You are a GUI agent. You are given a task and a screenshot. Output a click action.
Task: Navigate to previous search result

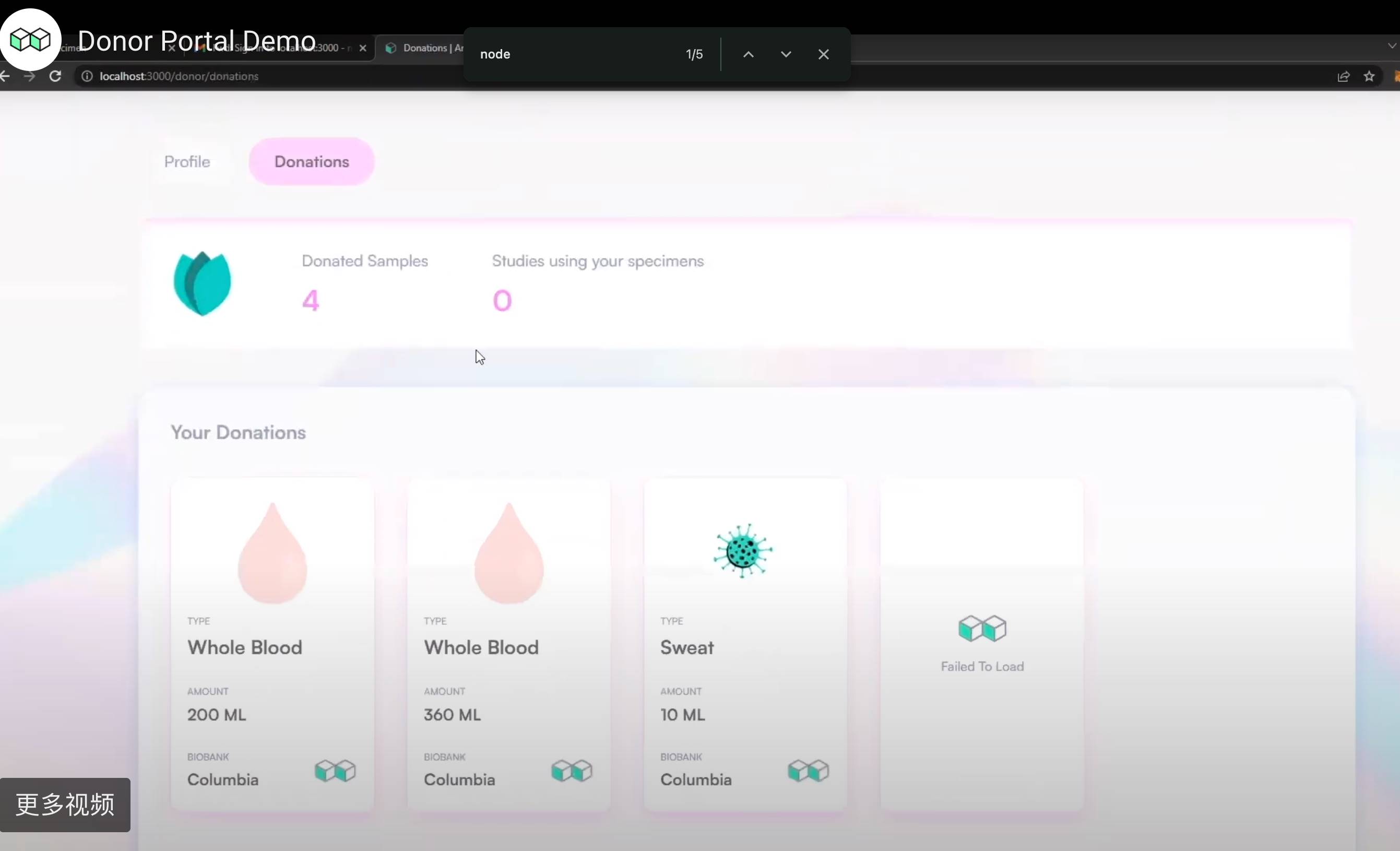(x=747, y=54)
